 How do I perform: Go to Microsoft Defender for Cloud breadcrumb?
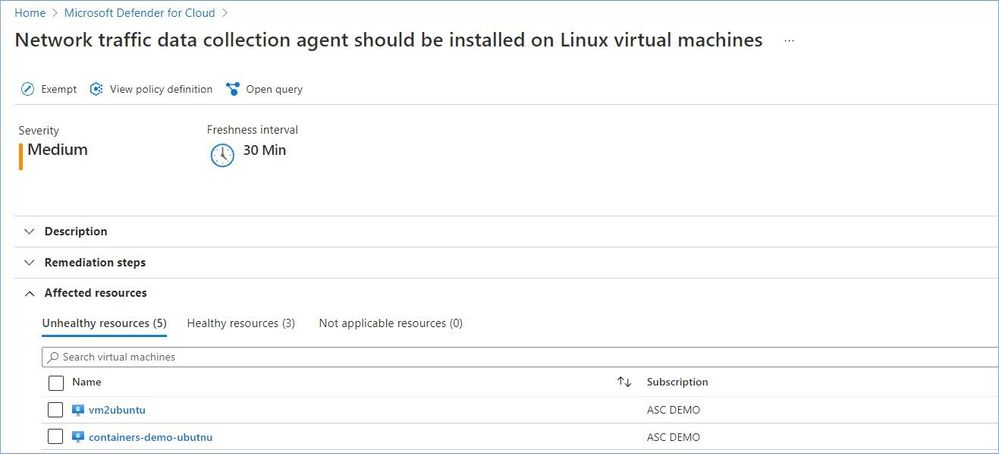140,13
